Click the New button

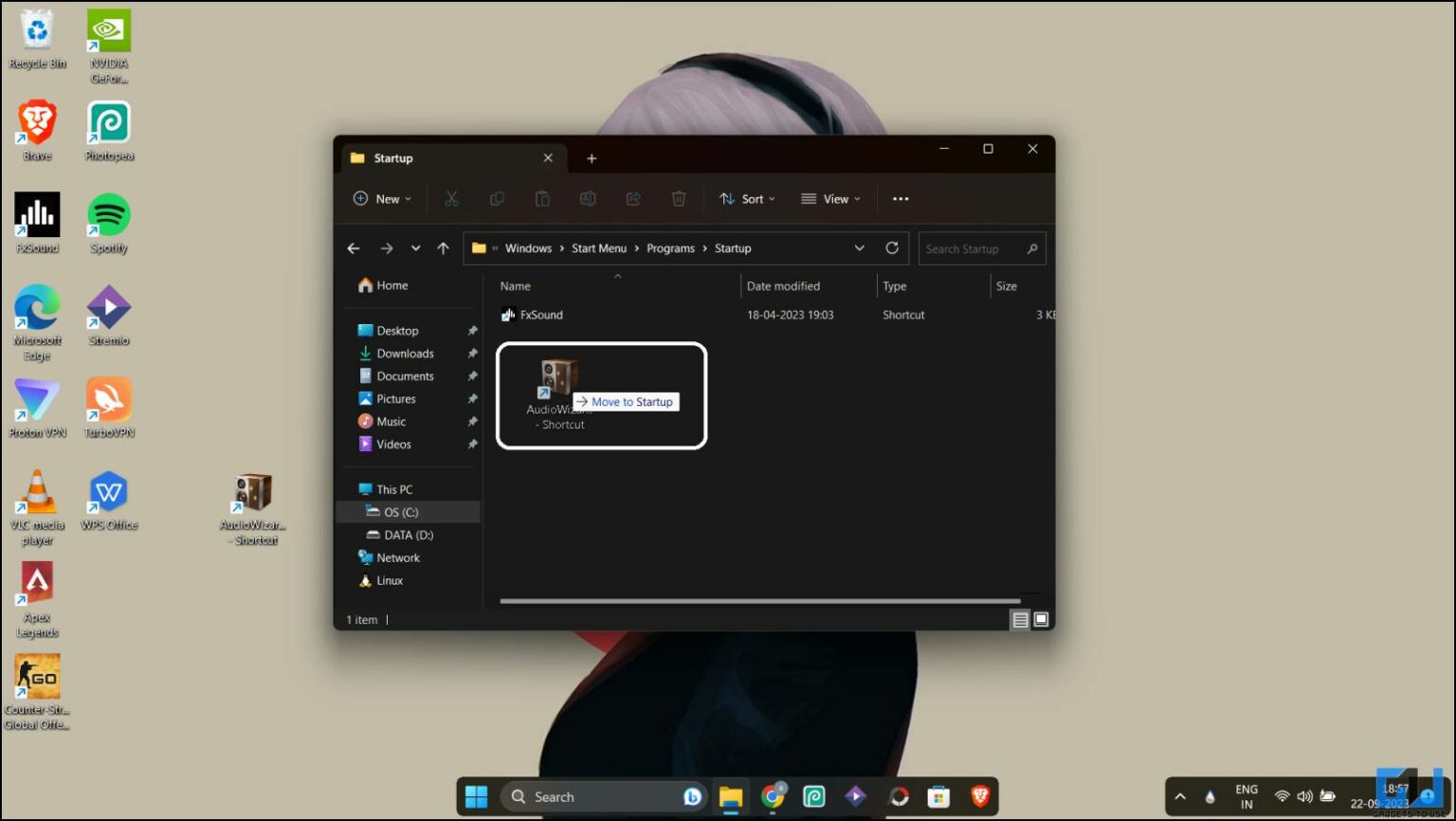382,198
